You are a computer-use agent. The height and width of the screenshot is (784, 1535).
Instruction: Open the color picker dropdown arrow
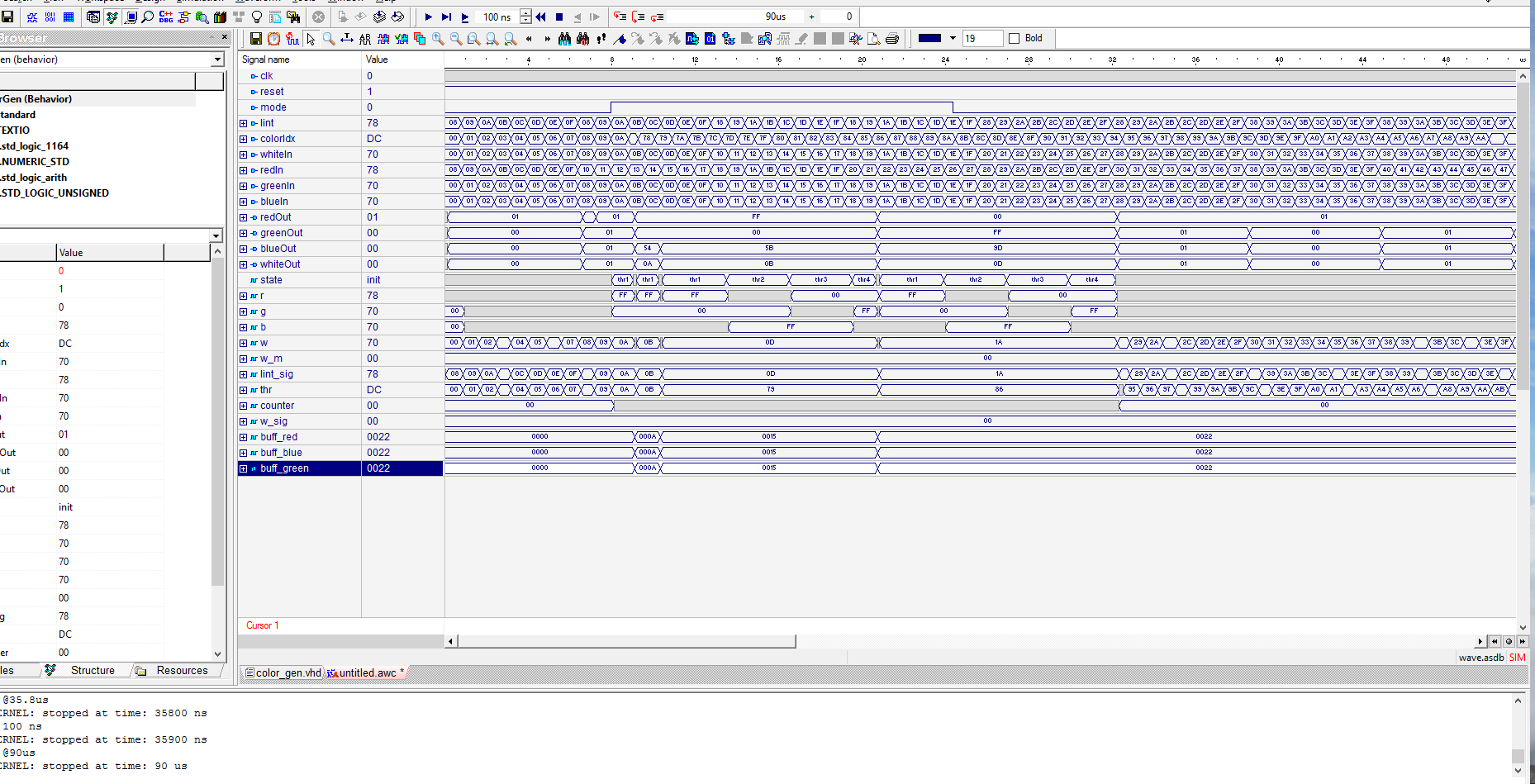pyautogui.click(x=953, y=39)
